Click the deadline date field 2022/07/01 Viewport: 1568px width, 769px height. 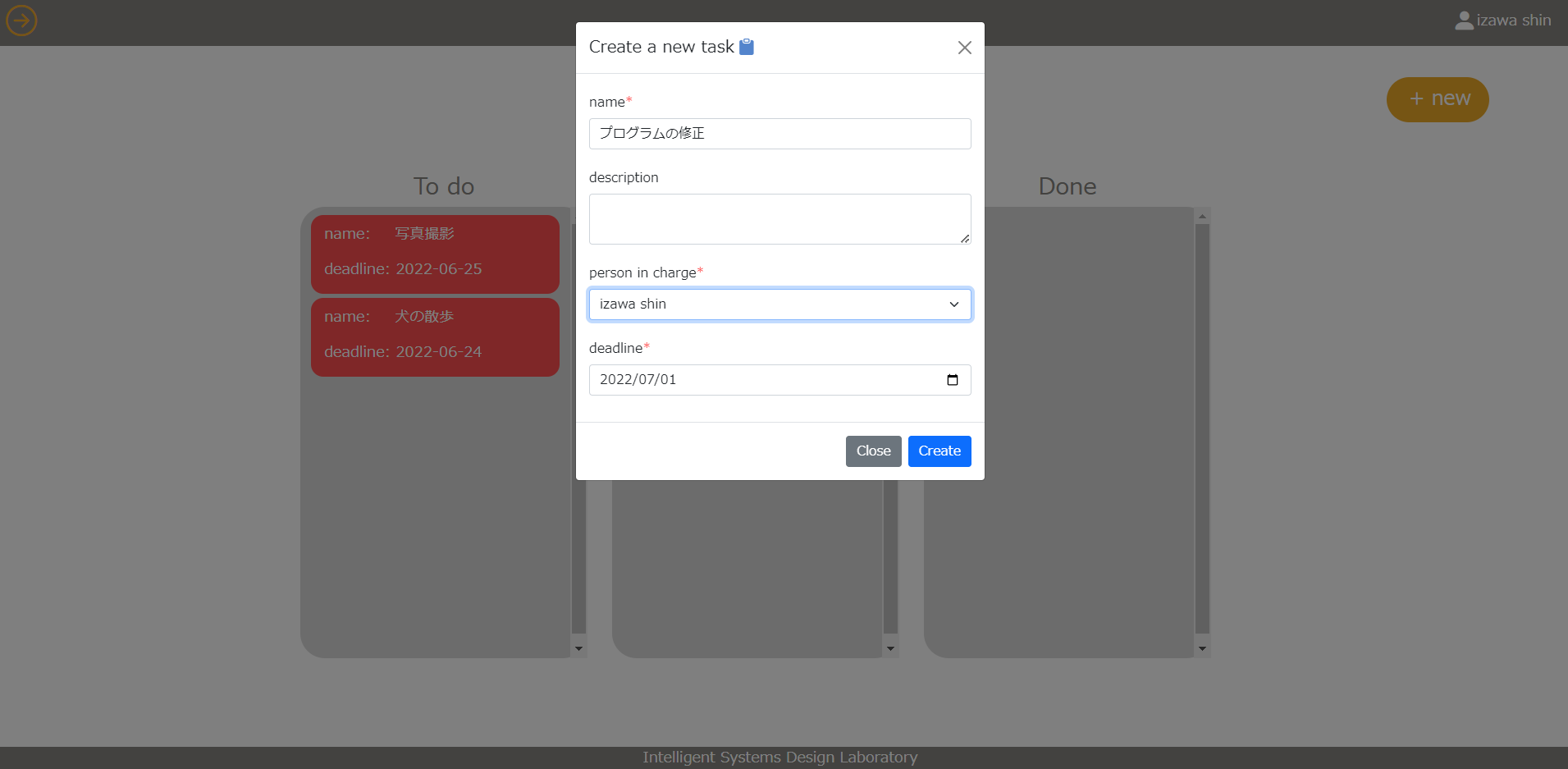pyautogui.click(x=780, y=380)
